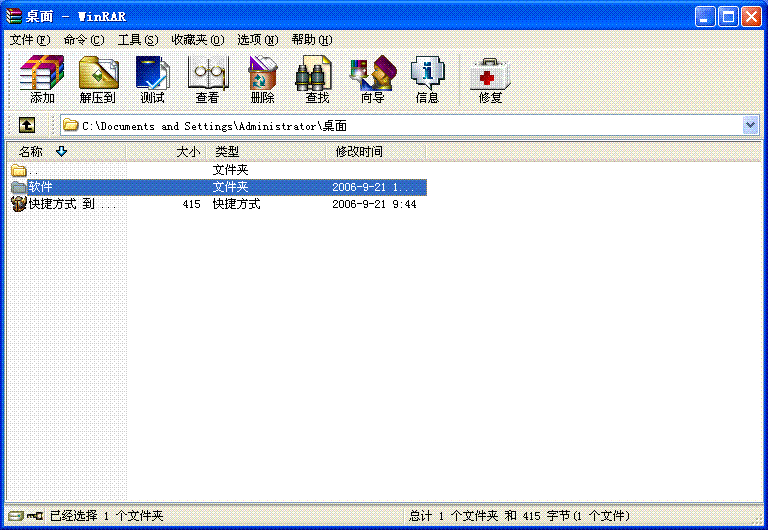This screenshot has width=768, height=530.
Task: Open the 帮助(H) menu
Action: coord(312,40)
